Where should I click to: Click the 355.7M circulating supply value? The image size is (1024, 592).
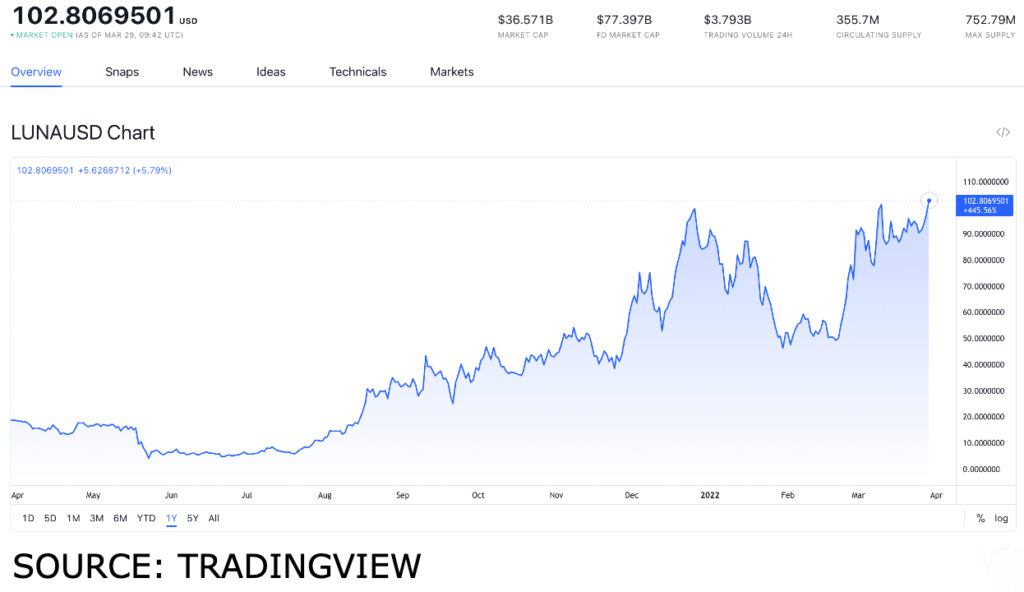[857, 20]
